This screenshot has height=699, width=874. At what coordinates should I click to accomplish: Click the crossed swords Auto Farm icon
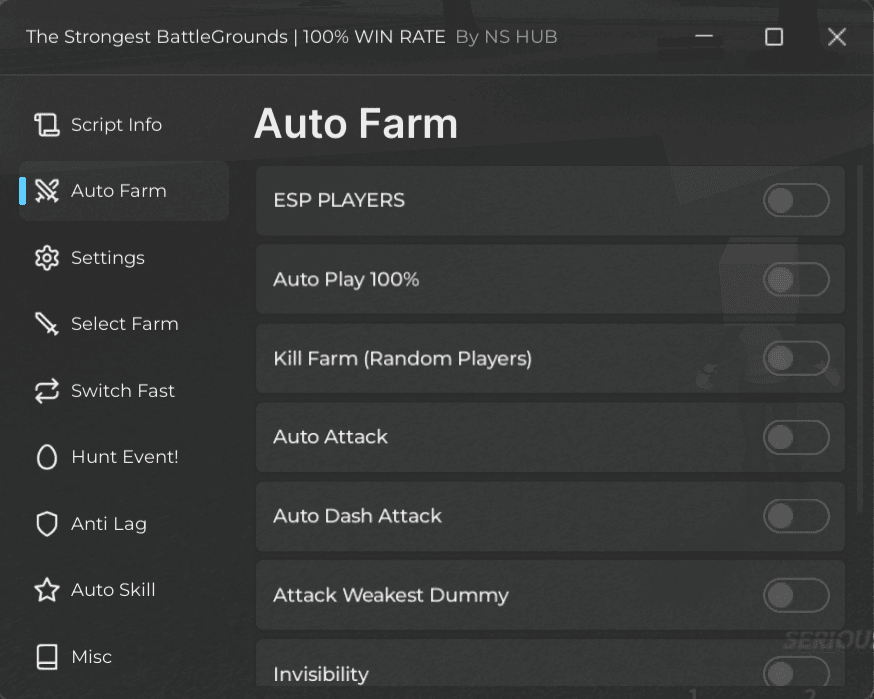click(x=47, y=191)
